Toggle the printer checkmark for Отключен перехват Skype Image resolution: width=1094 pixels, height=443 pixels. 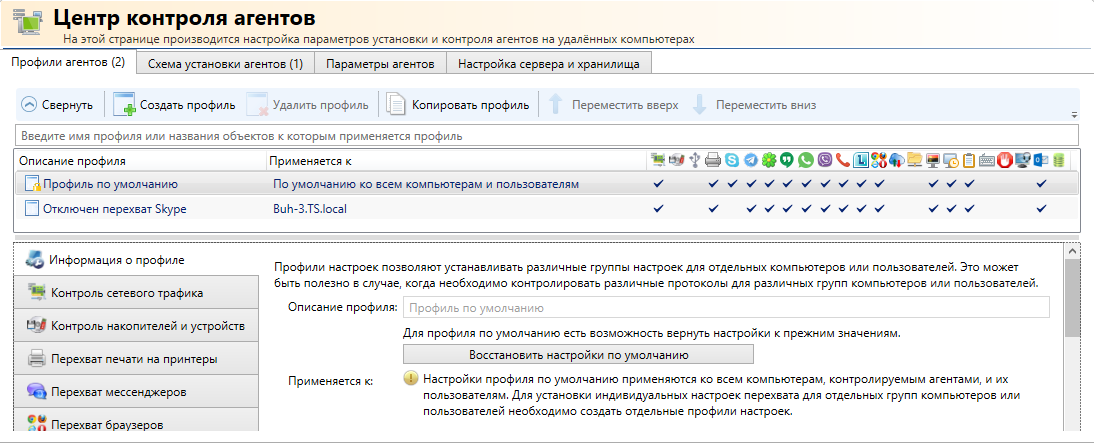[x=713, y=208]
